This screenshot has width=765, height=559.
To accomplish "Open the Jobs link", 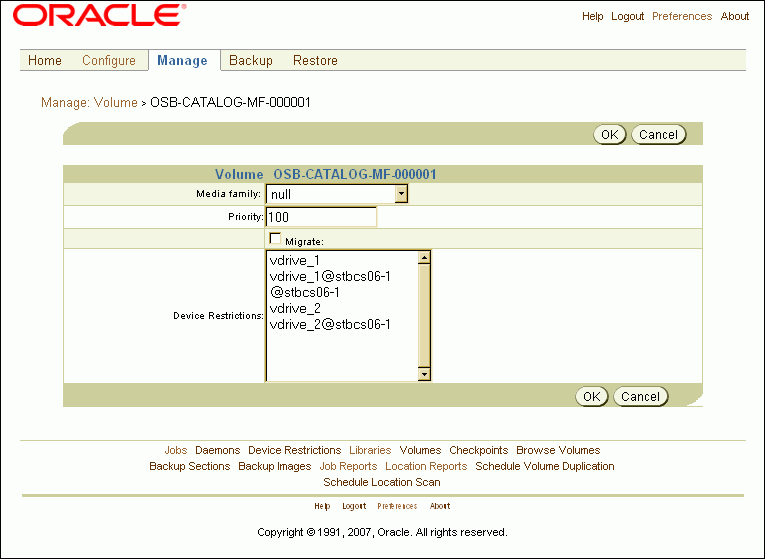I will 176,450.
